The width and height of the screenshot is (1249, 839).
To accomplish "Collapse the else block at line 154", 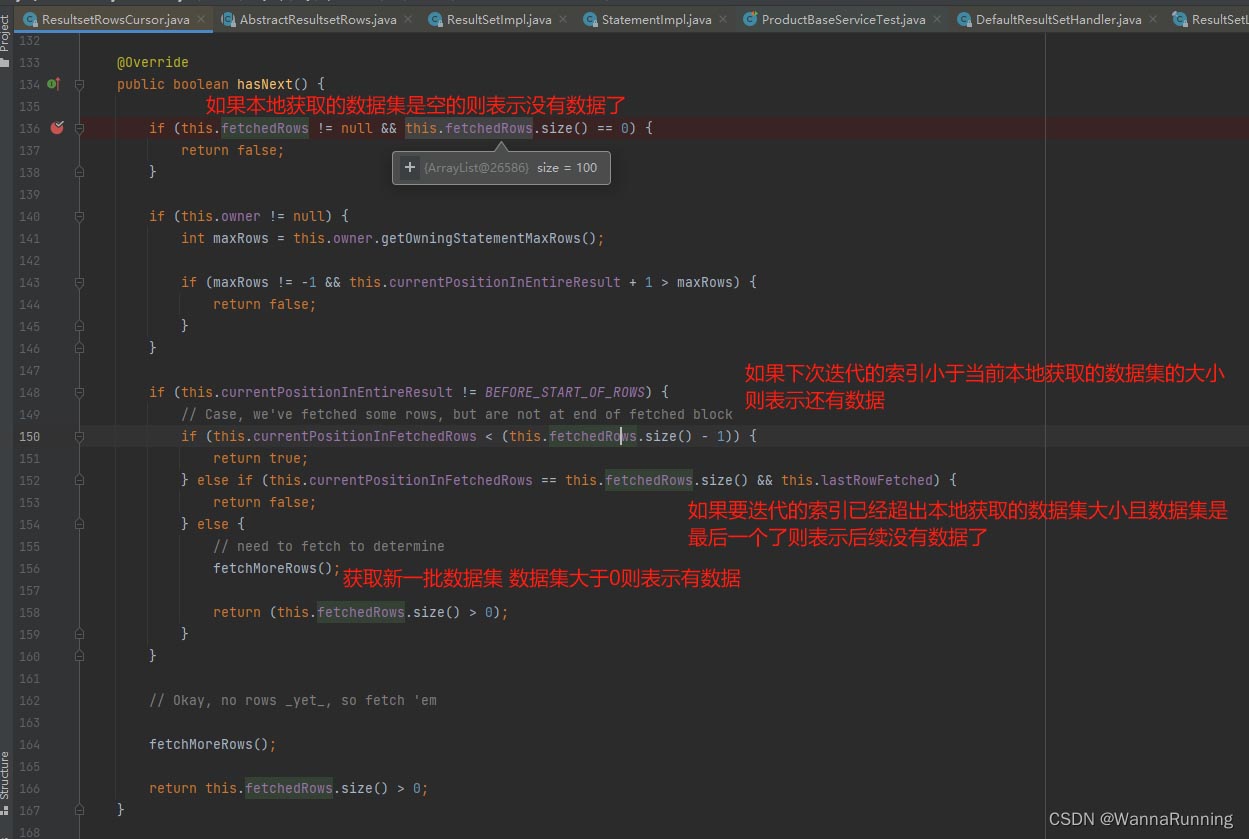I will (x=79, y=524).
